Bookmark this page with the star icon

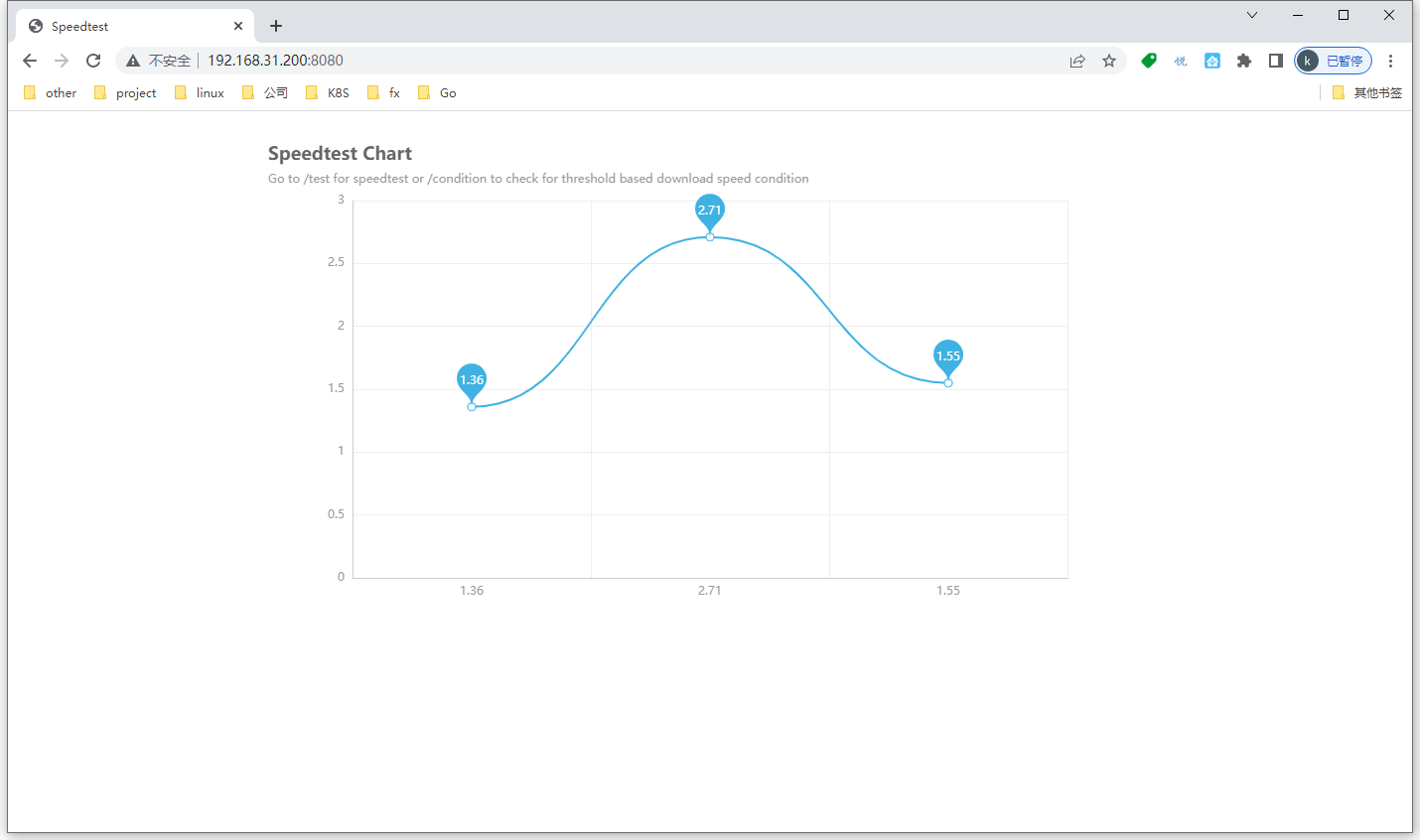(x=1109, y=61)
